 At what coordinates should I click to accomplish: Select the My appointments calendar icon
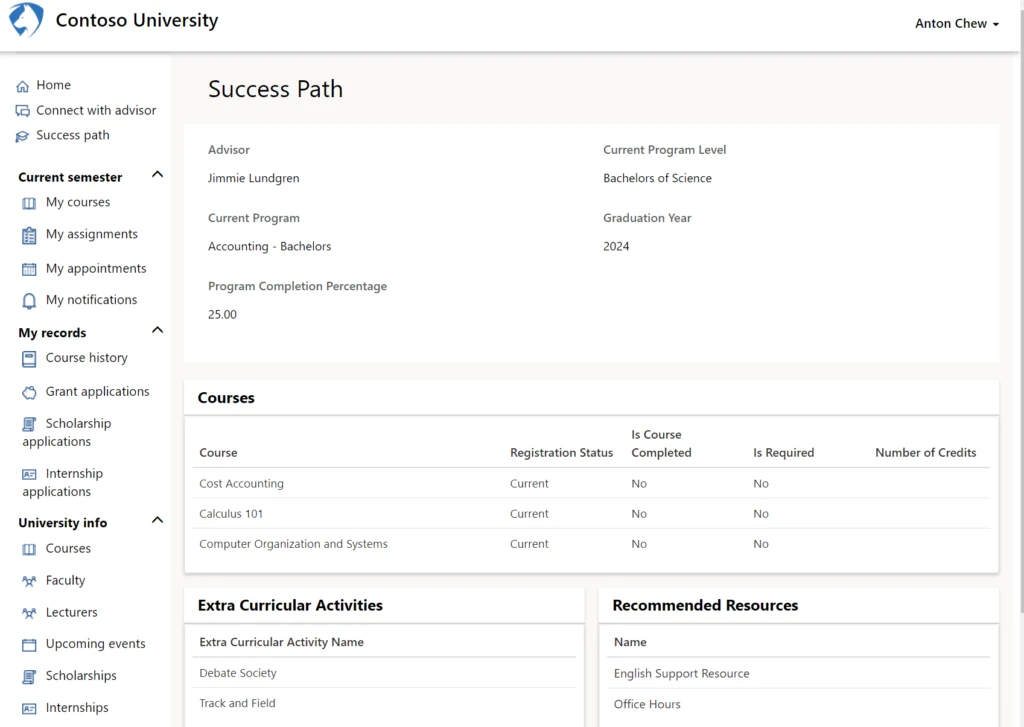click(30, 268)
